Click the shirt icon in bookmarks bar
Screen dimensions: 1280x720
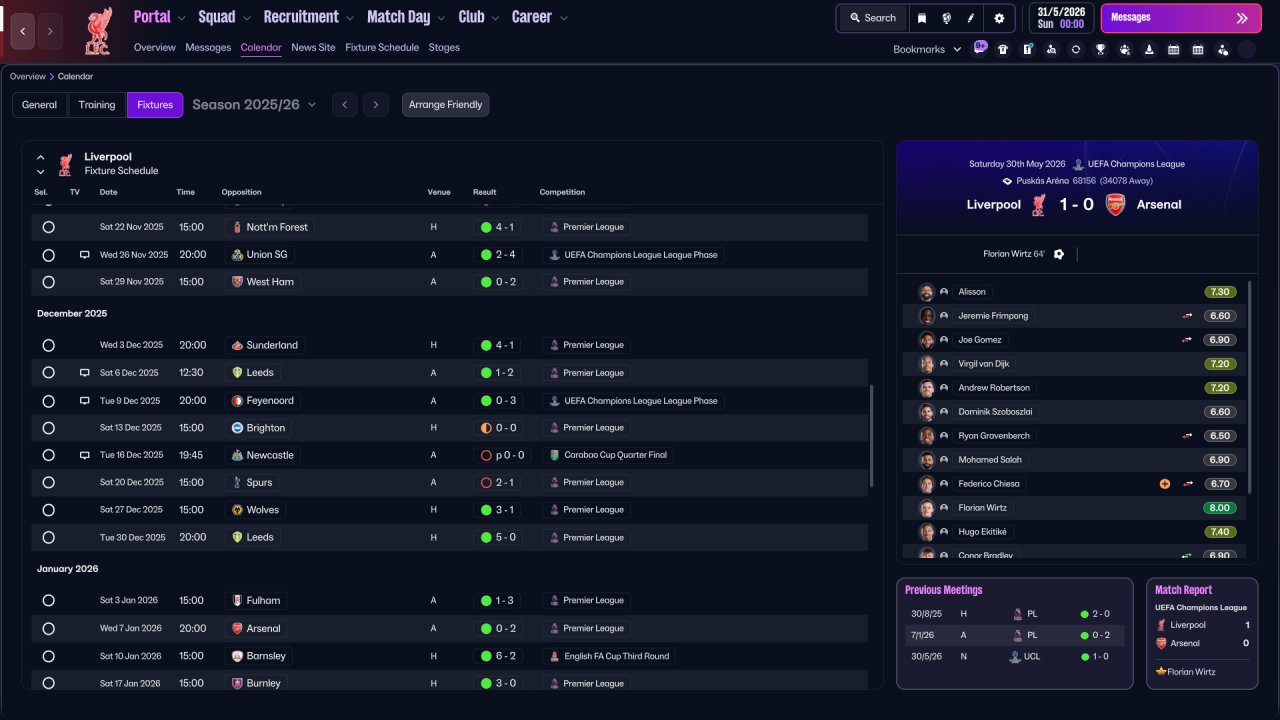(x=1003, y=49)
